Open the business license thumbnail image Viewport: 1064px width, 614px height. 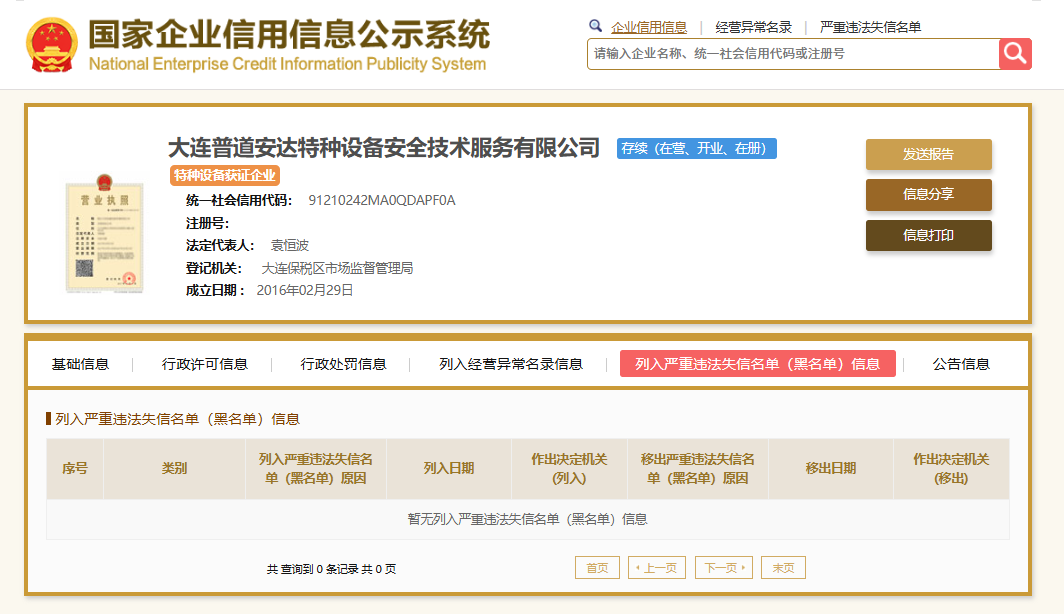point(104,233)
